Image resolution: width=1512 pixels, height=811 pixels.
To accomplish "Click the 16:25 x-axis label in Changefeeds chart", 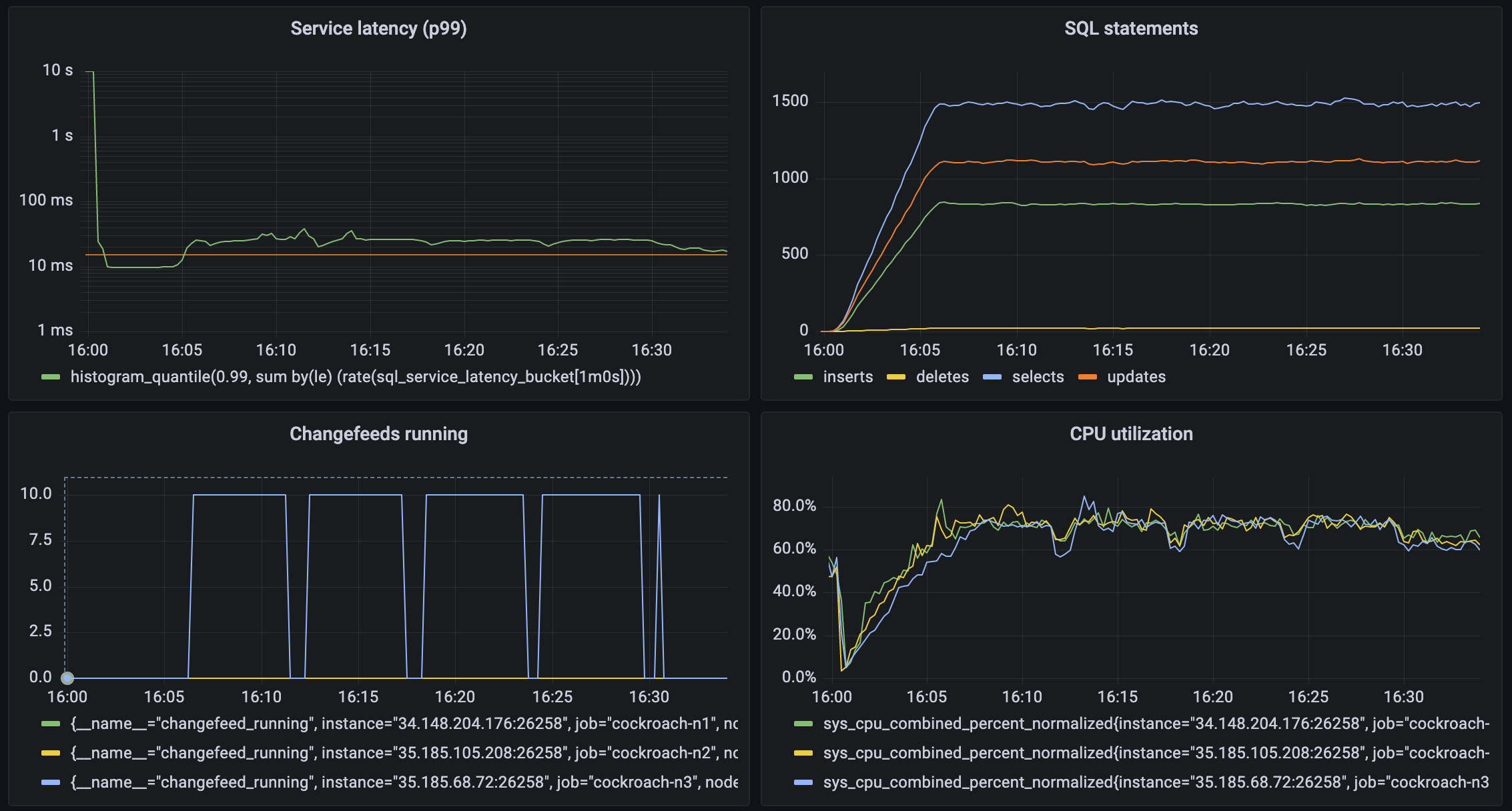I will [552, 697].
